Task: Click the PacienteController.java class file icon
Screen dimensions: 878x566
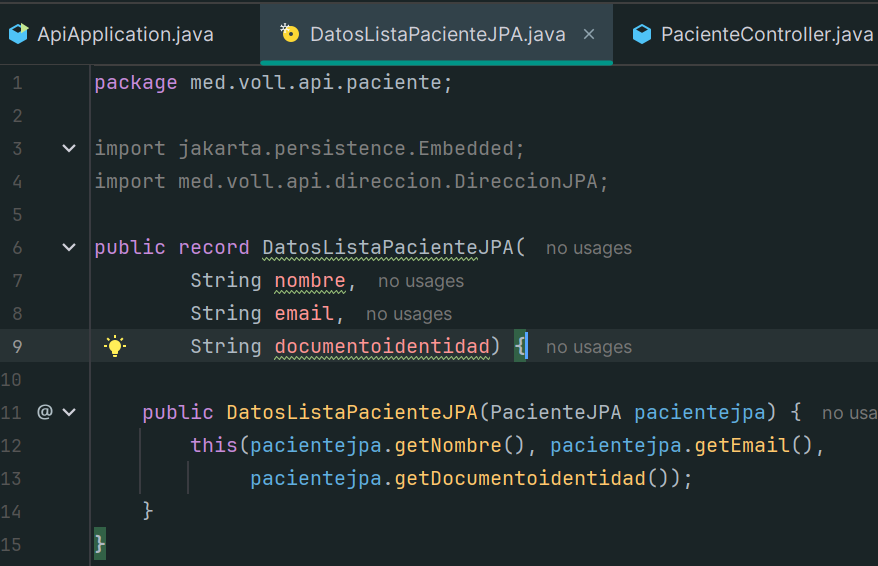Action: point(642,34)
